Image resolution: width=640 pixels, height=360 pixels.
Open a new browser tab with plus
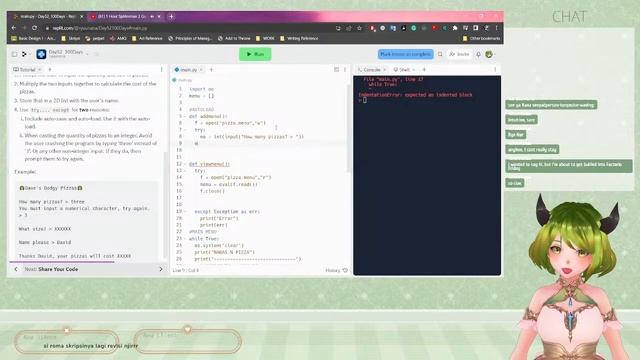(171, 16)
